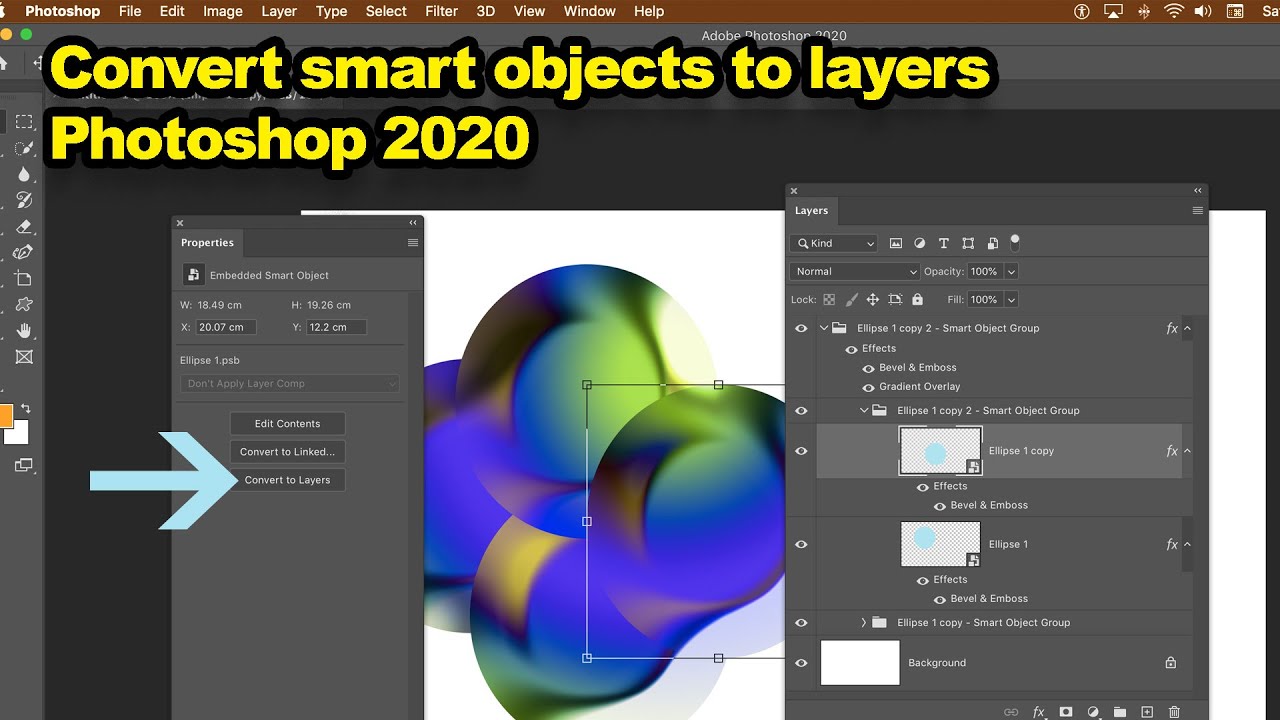Image resolution: width=1280 pixels, height=720 pixels.
Task: Hide Ellipse 1 copy - Smart Object Group
Action: coord(801,622)
